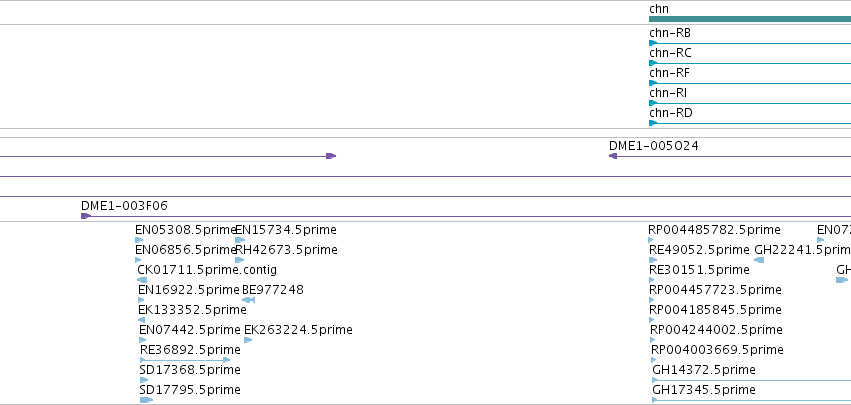The image size is (851, 405).
Task: Click the EN06856.5prime arrow glyph
Action: pos(138,260)
